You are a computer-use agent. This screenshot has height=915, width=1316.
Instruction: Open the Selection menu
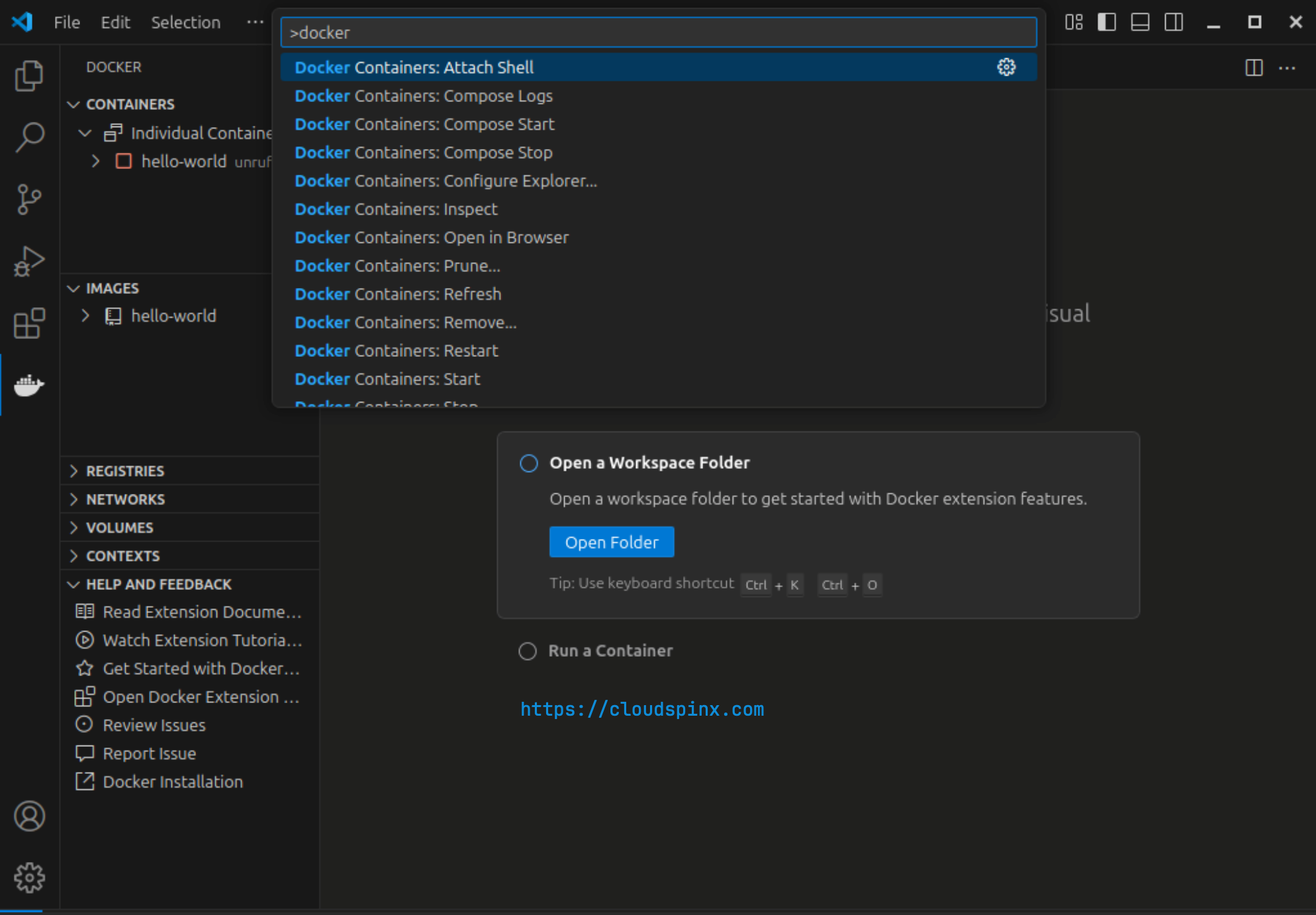[x=185, y=22]
